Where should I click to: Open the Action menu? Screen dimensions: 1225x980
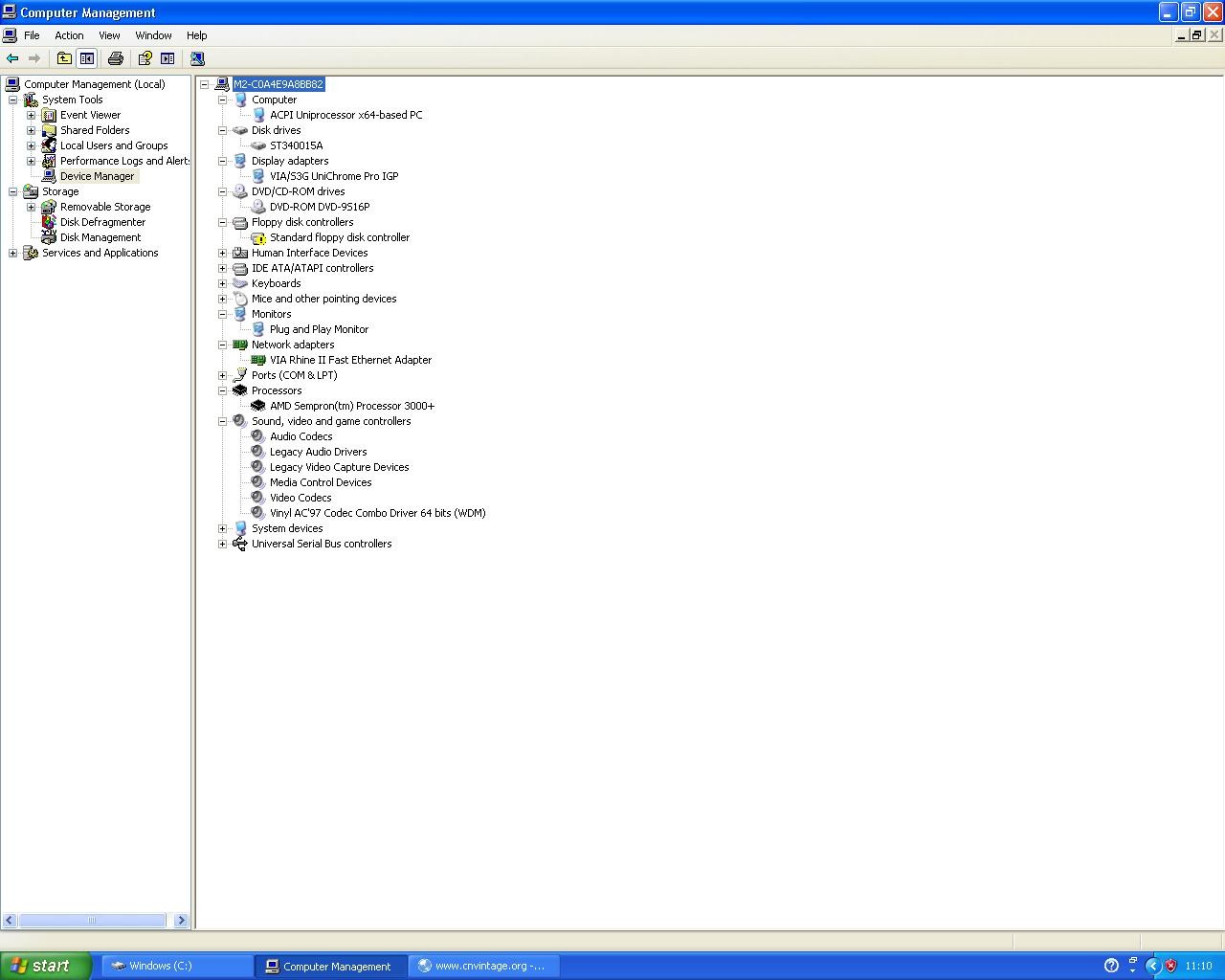tap(69, 35)
